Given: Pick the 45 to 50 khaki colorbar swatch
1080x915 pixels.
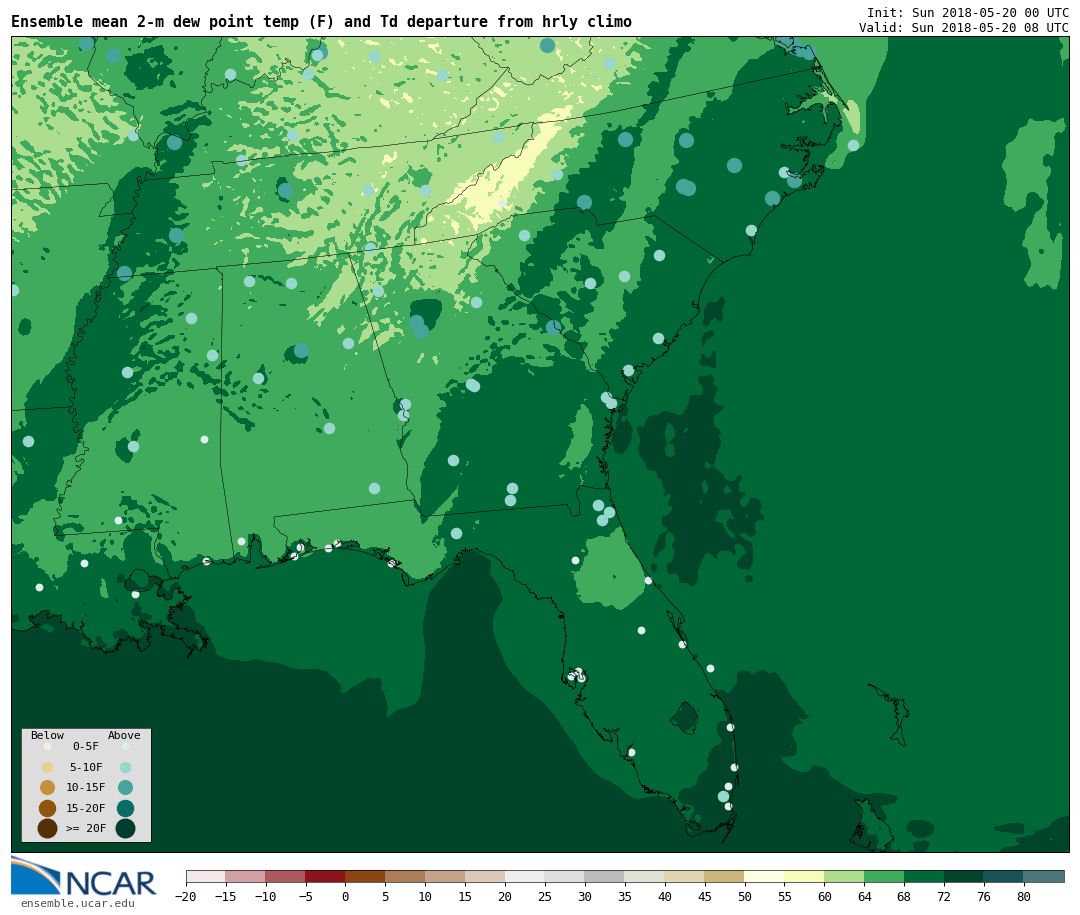Looking at the screenshot, I should coord(725,876).
